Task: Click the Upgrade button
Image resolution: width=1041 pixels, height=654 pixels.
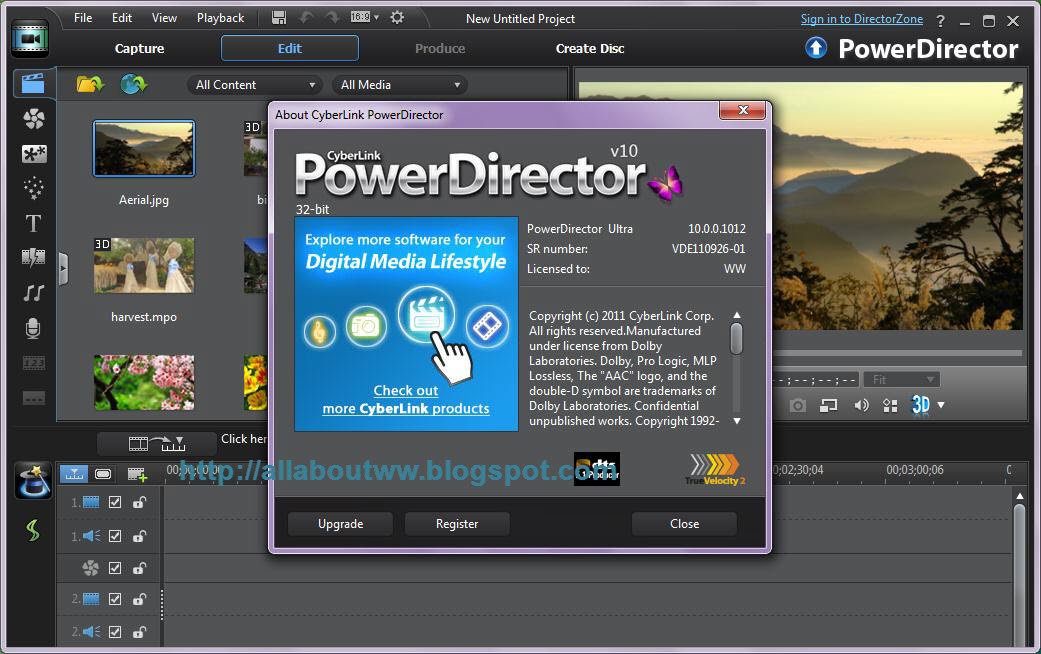Action: click(x=341, y=524)
